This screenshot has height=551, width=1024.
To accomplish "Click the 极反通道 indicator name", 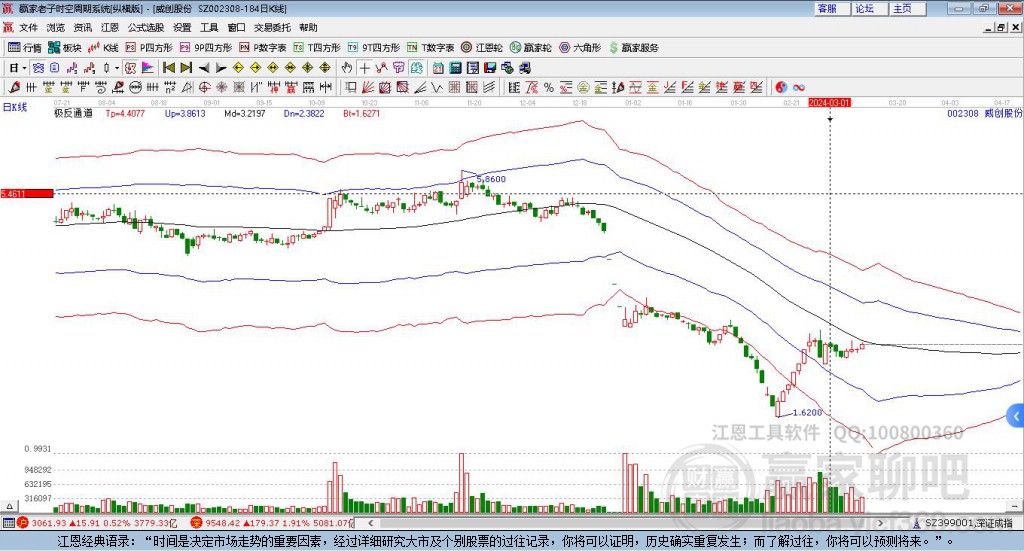I will (x=73, y=113).
